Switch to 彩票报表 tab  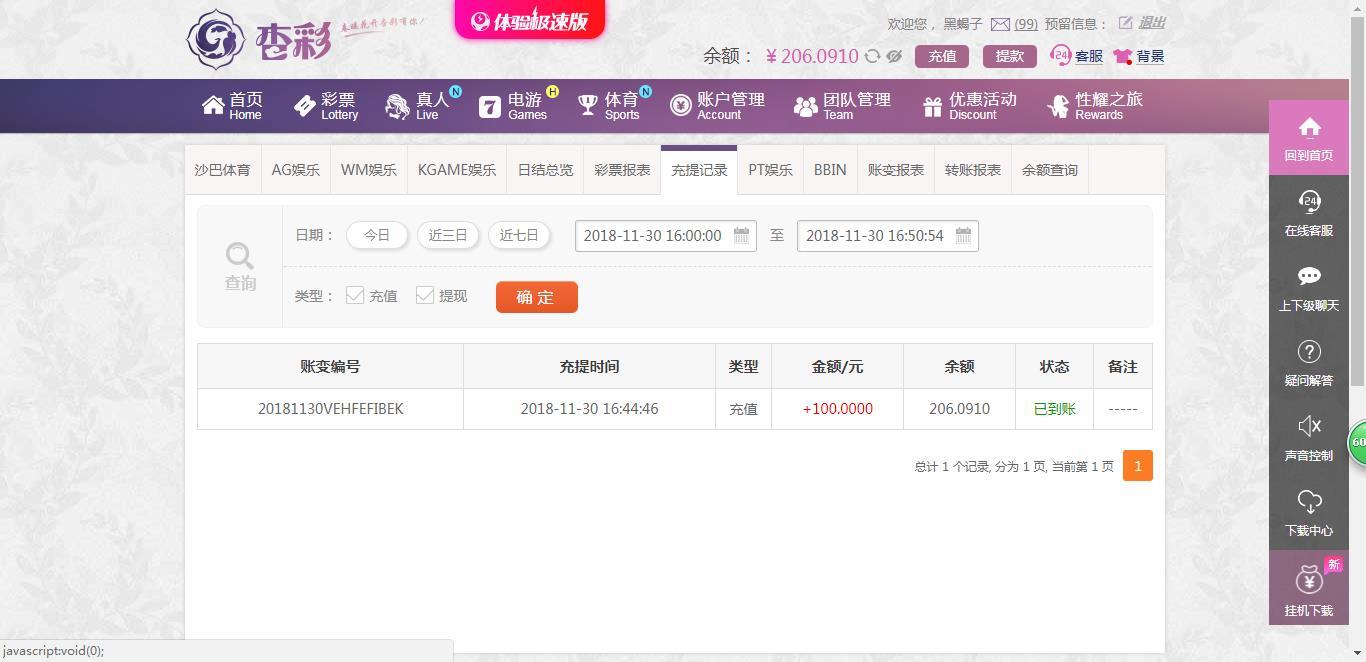[x=622, y=170]
